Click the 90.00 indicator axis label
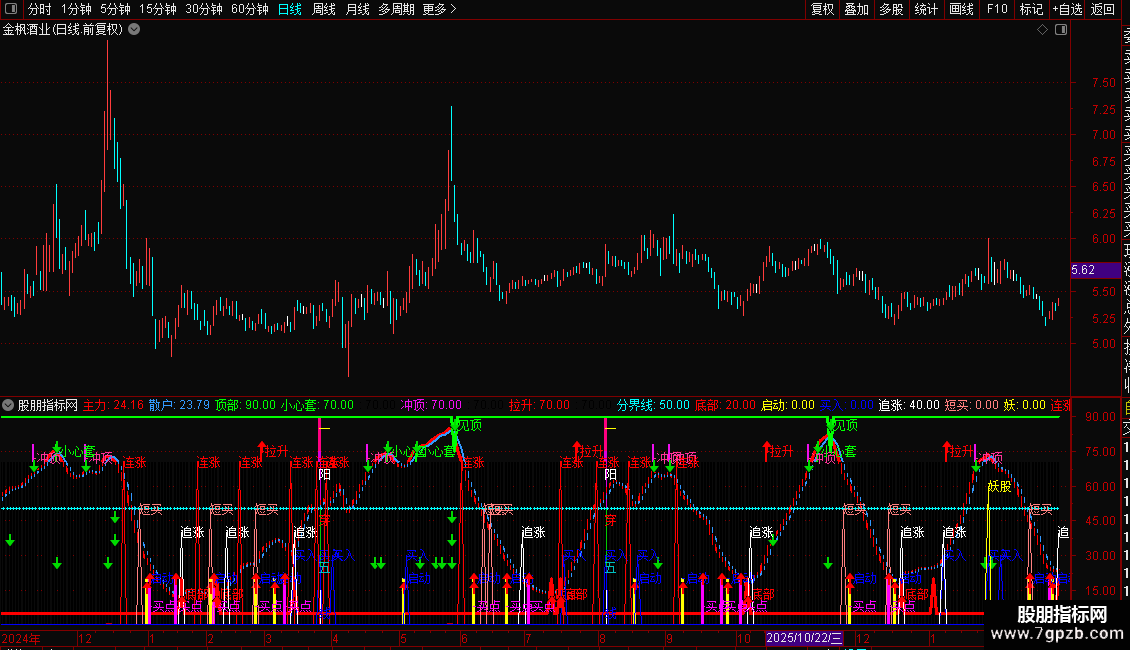 1100,417
